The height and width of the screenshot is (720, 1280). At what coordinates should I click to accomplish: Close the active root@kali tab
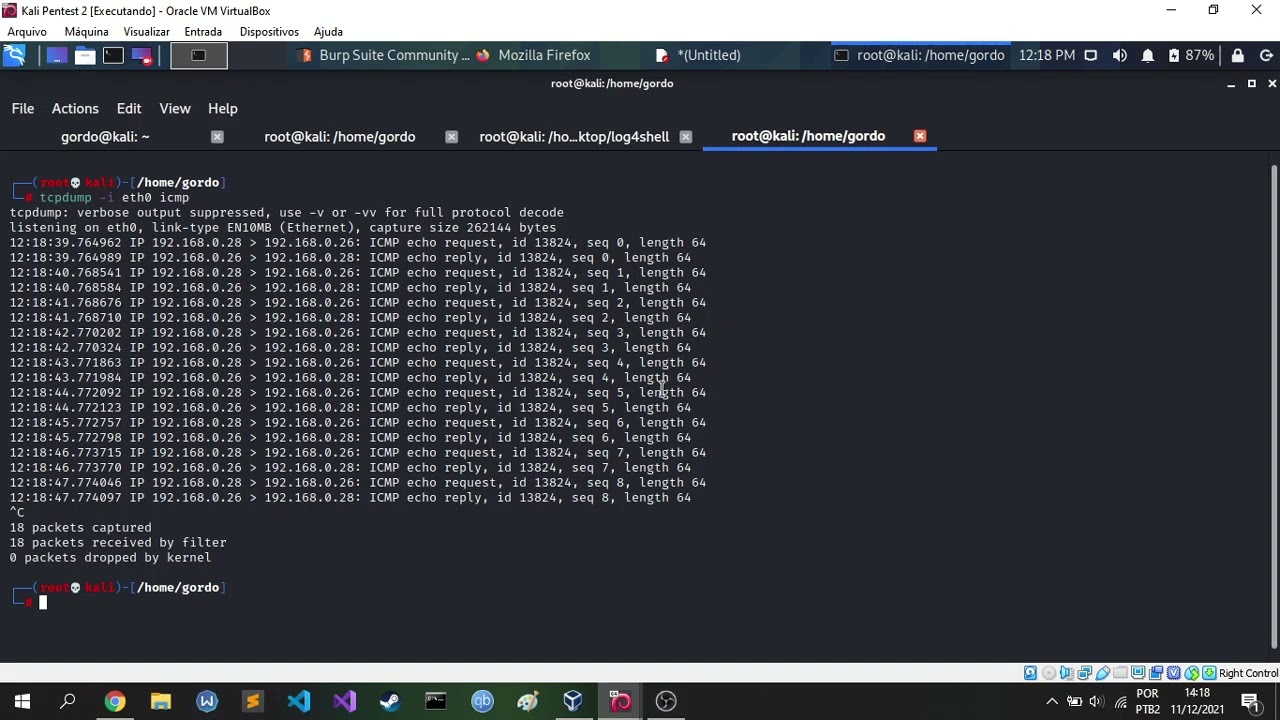pos(920,136)
